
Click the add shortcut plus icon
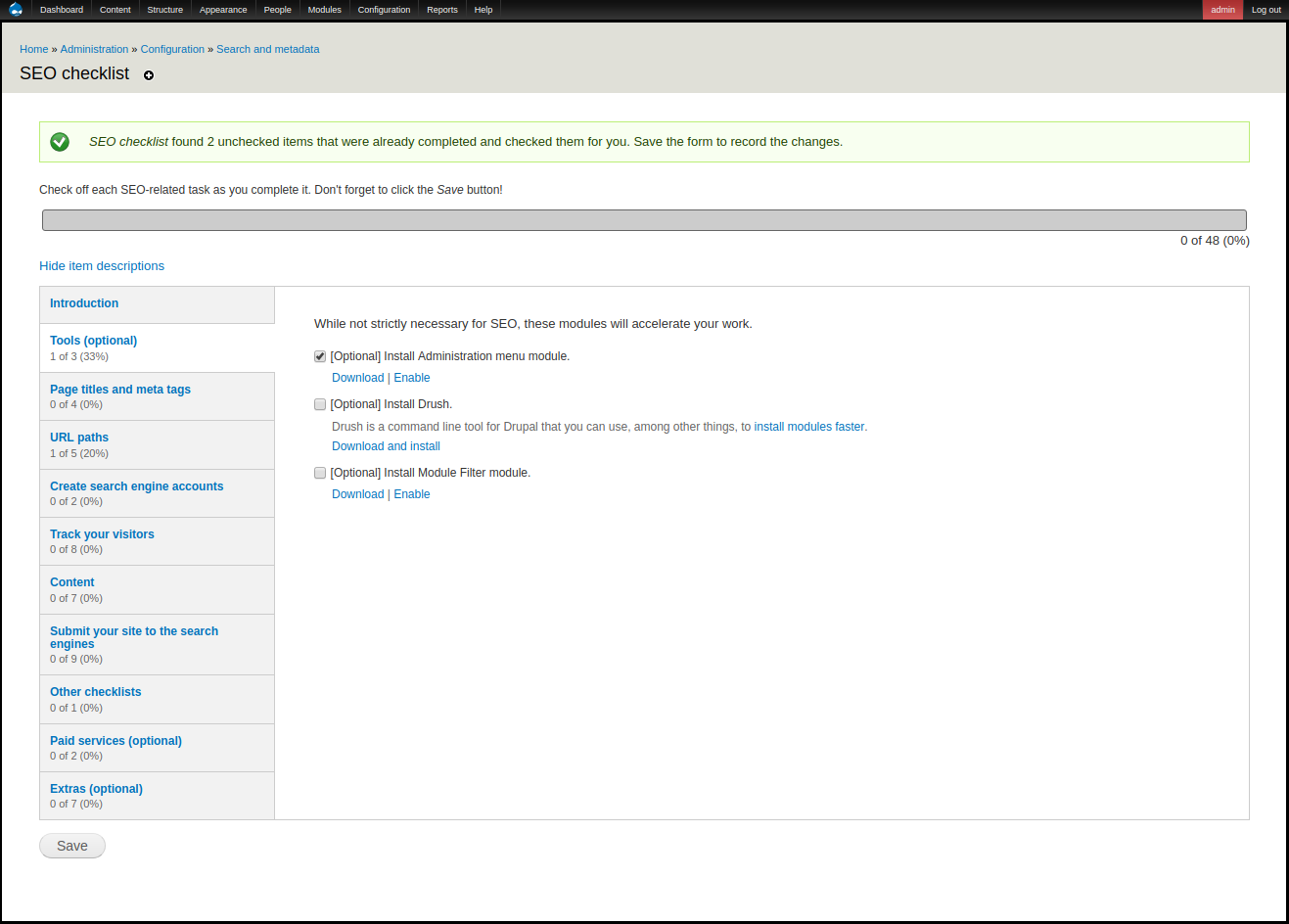pyautogui.click(x=149, y=75)
